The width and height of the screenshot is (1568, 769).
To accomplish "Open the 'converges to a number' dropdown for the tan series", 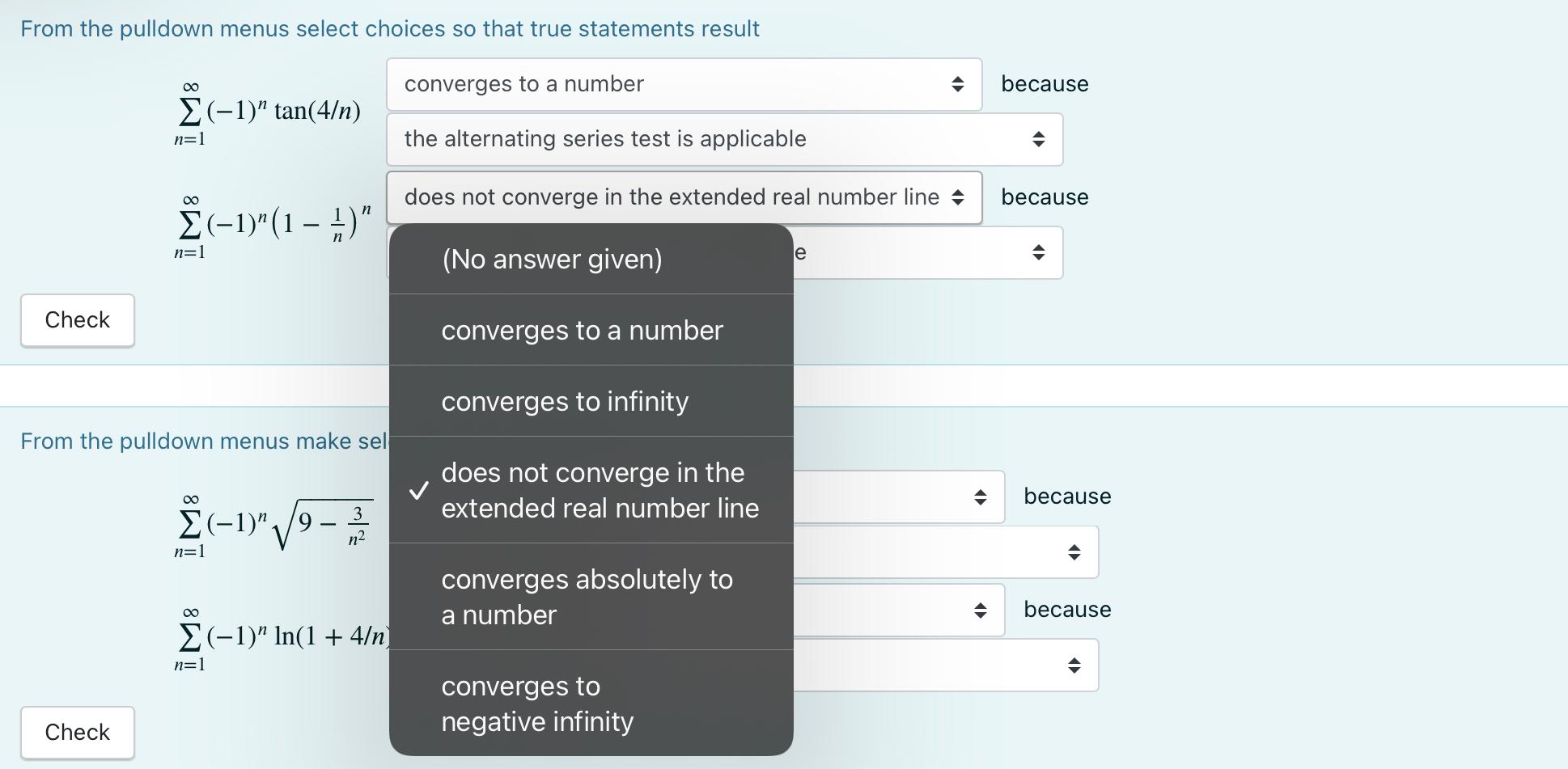I will [684, 83].
